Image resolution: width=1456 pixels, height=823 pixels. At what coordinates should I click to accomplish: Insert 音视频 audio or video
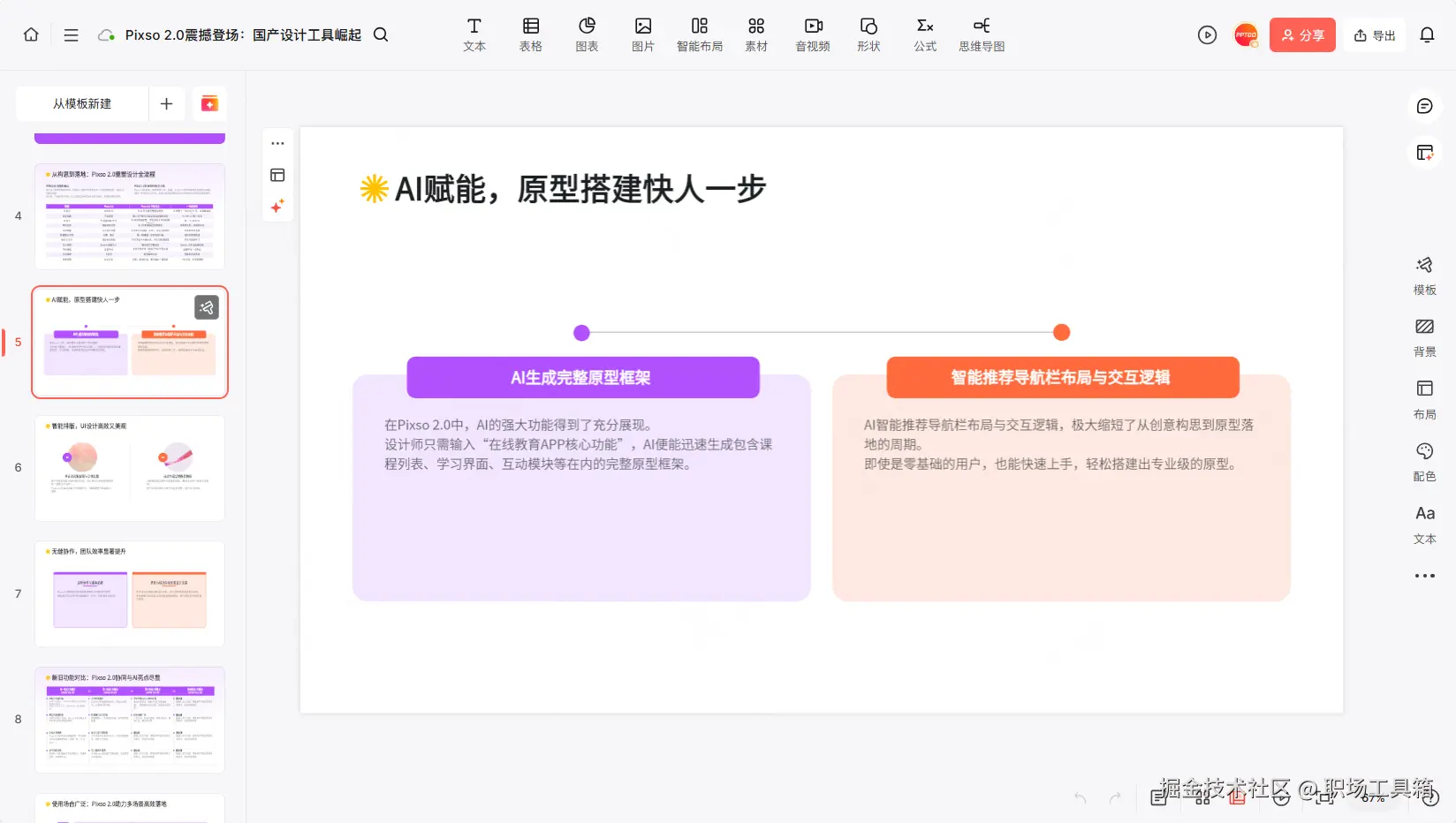(813, 34)
